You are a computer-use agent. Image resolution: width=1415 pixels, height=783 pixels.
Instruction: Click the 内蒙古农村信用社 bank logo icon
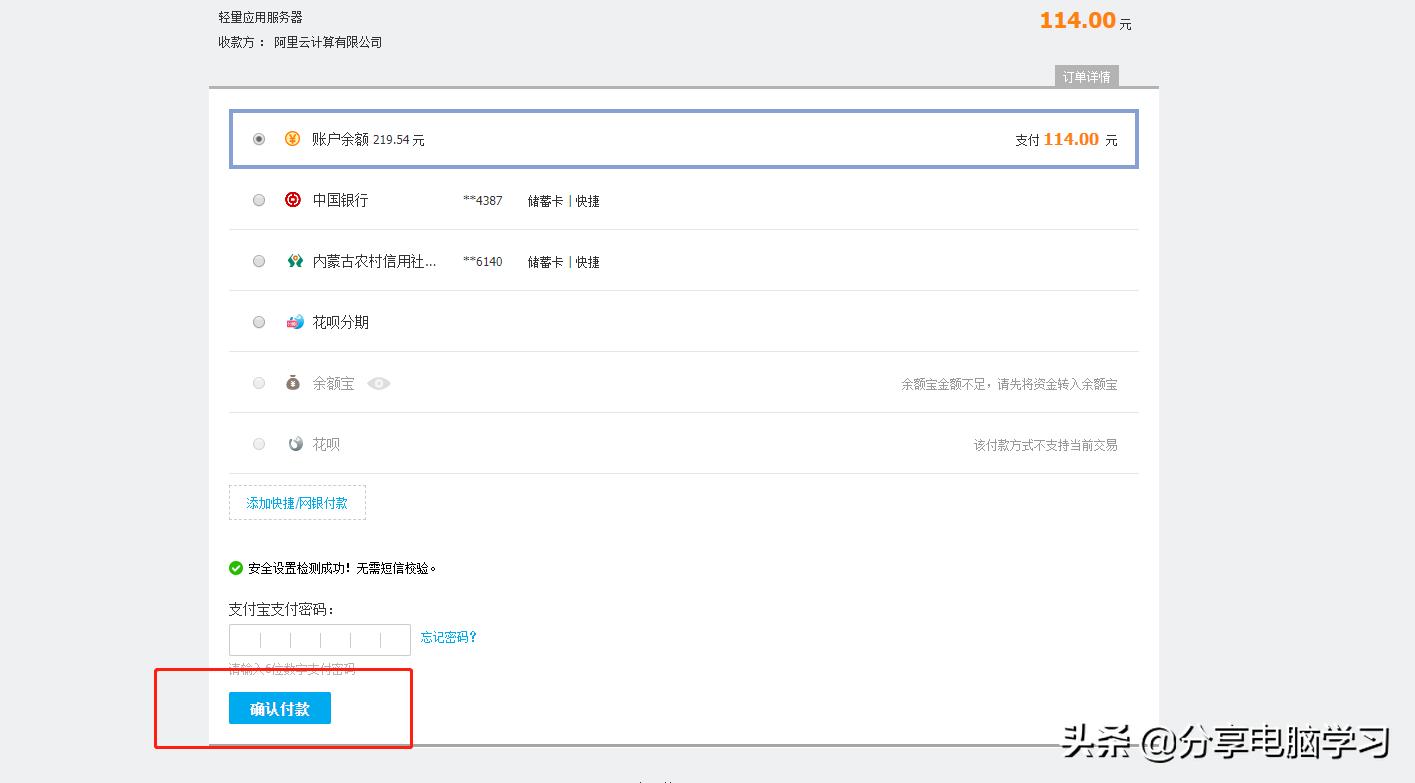pos(294,260)
